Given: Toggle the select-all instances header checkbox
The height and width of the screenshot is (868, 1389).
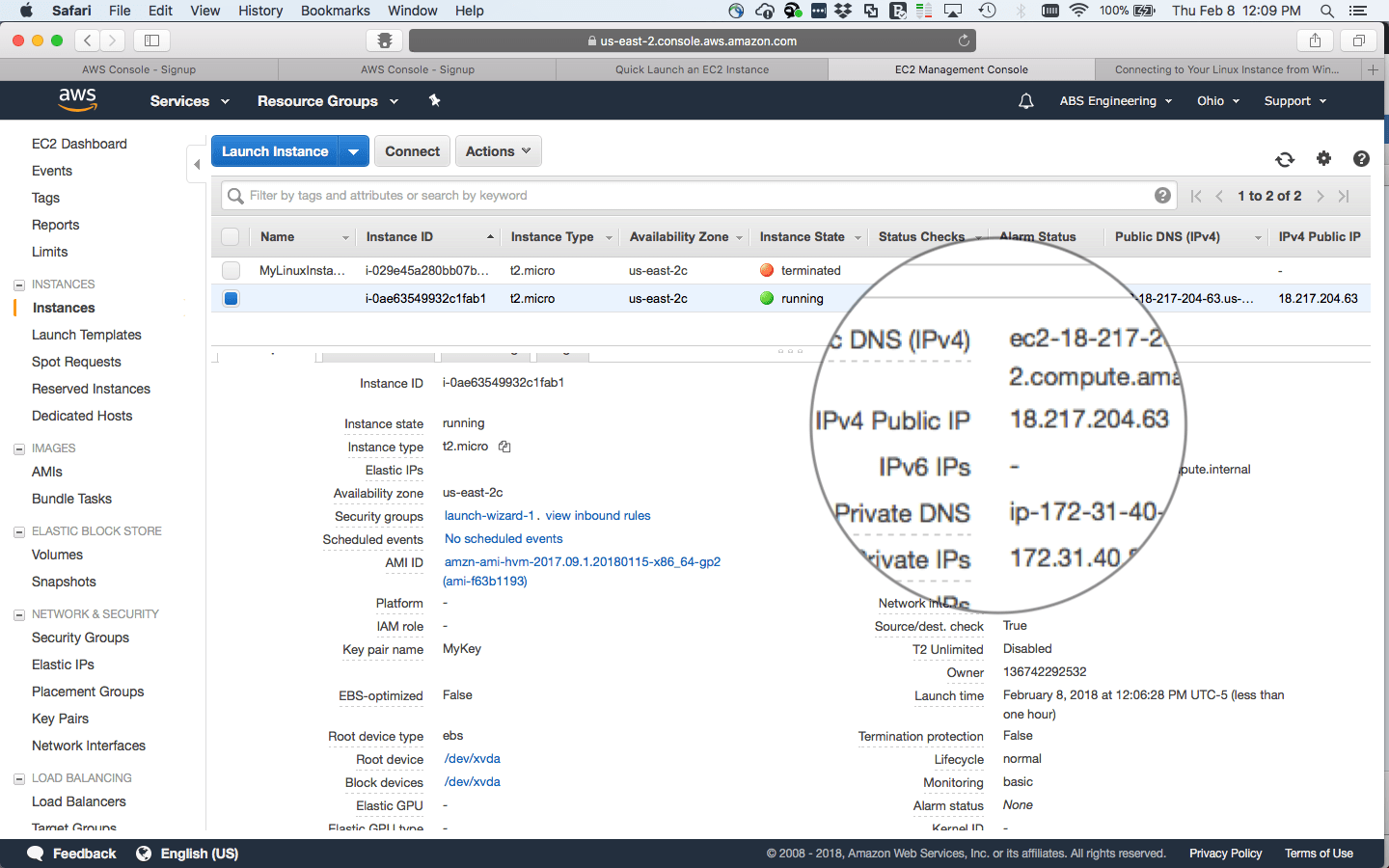Looking at the screenshot, I should point(231,237).
